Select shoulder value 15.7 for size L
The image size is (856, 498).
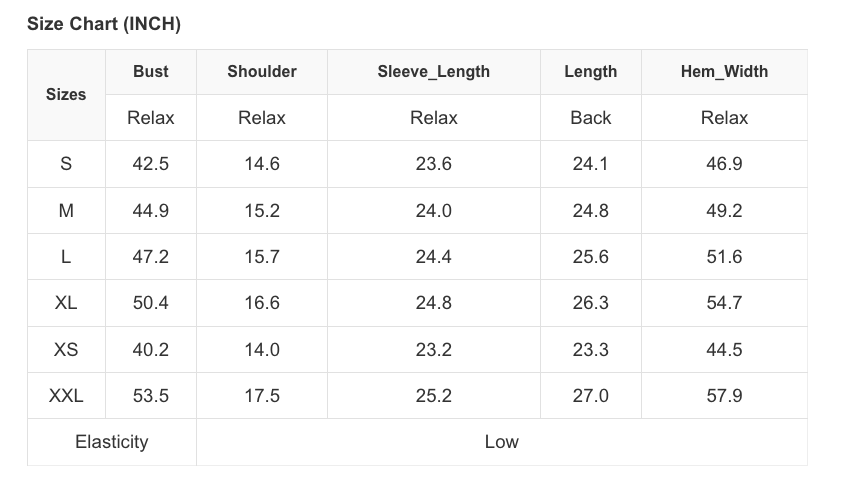[x=262, y=257]
